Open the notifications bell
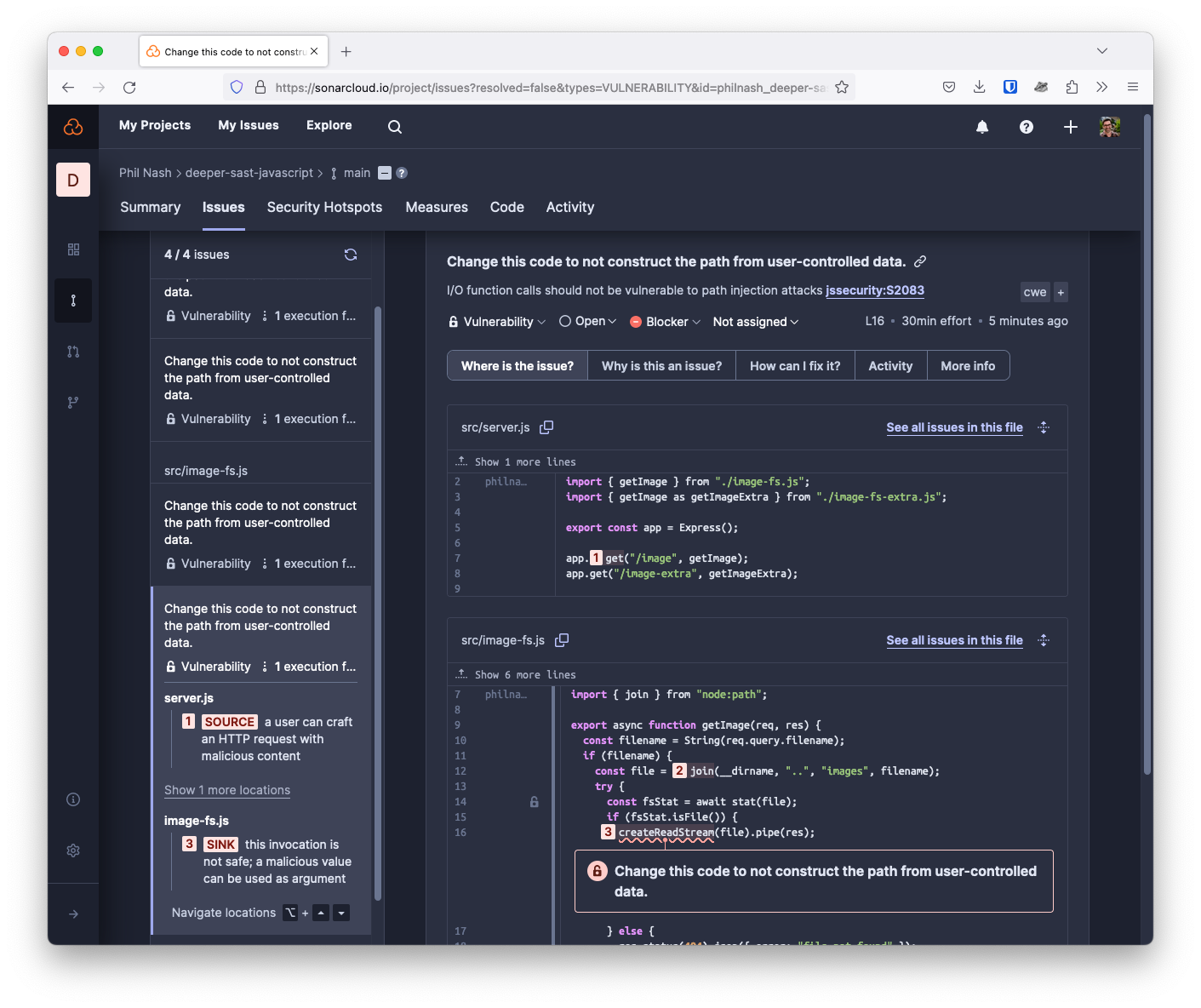1201x1008 pixels. tap(982, 127)
